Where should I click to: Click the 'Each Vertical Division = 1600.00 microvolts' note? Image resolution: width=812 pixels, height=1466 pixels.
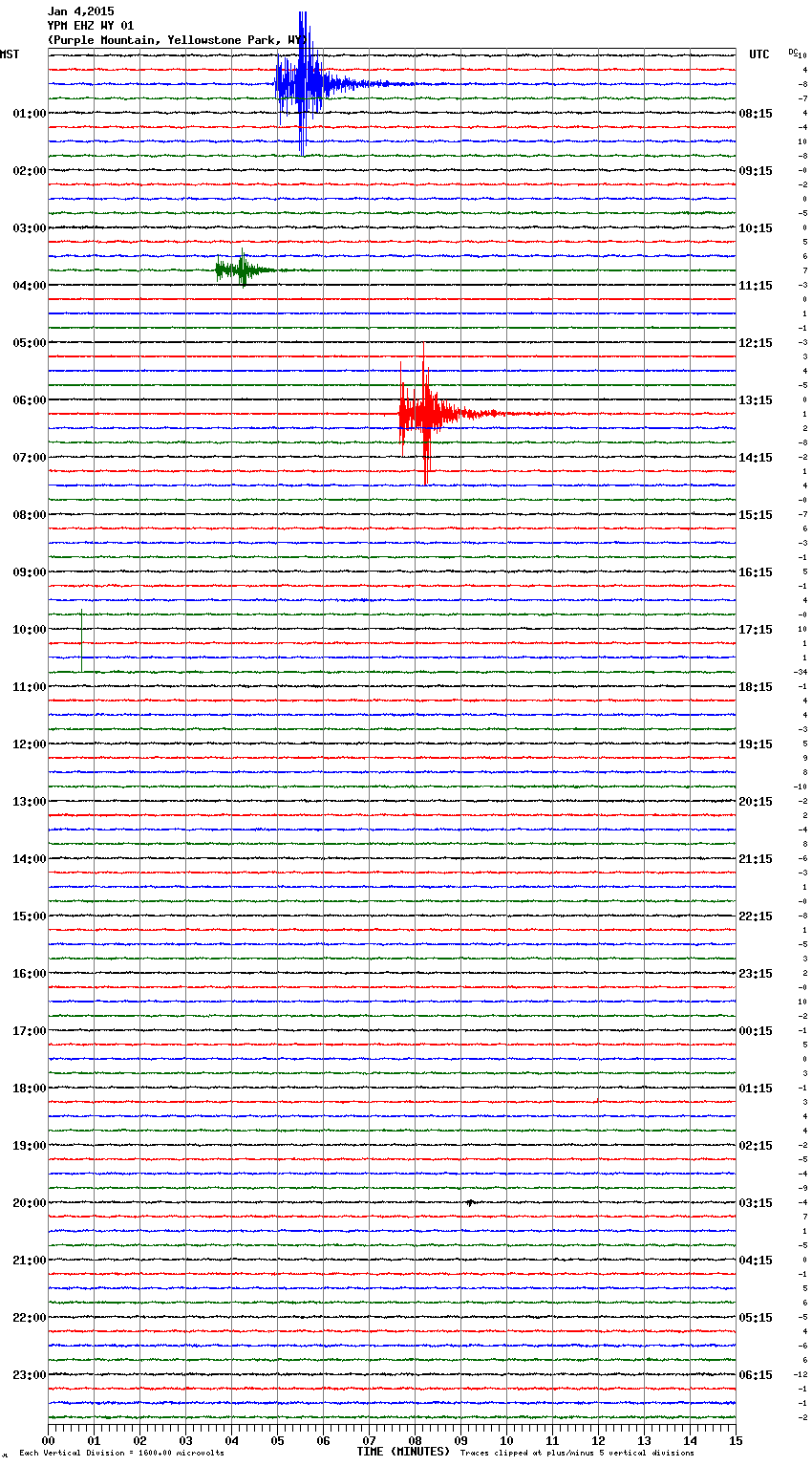click(x=121, y=1453)
